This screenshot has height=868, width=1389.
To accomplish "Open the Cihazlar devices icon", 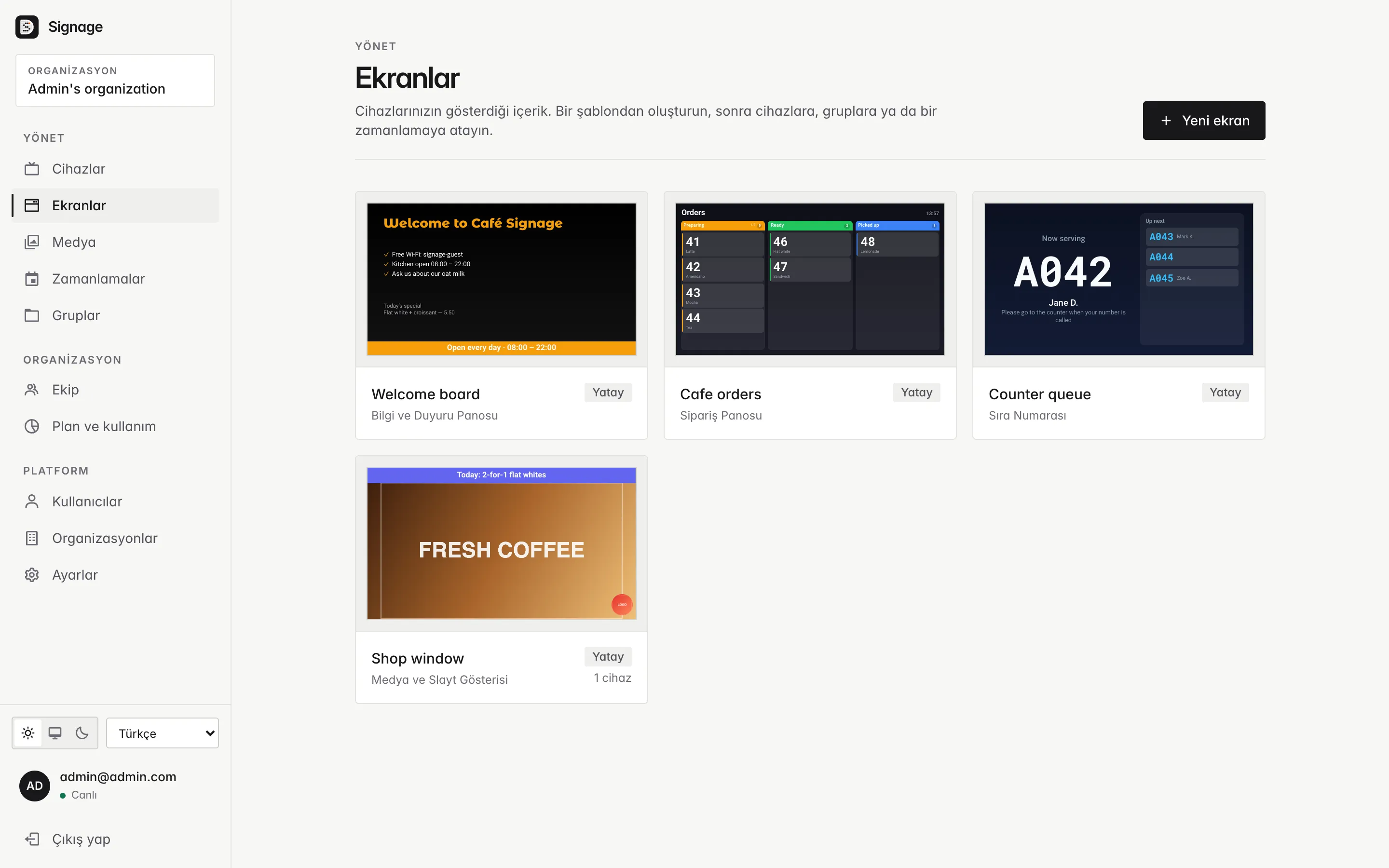I will tap(31, 169).
